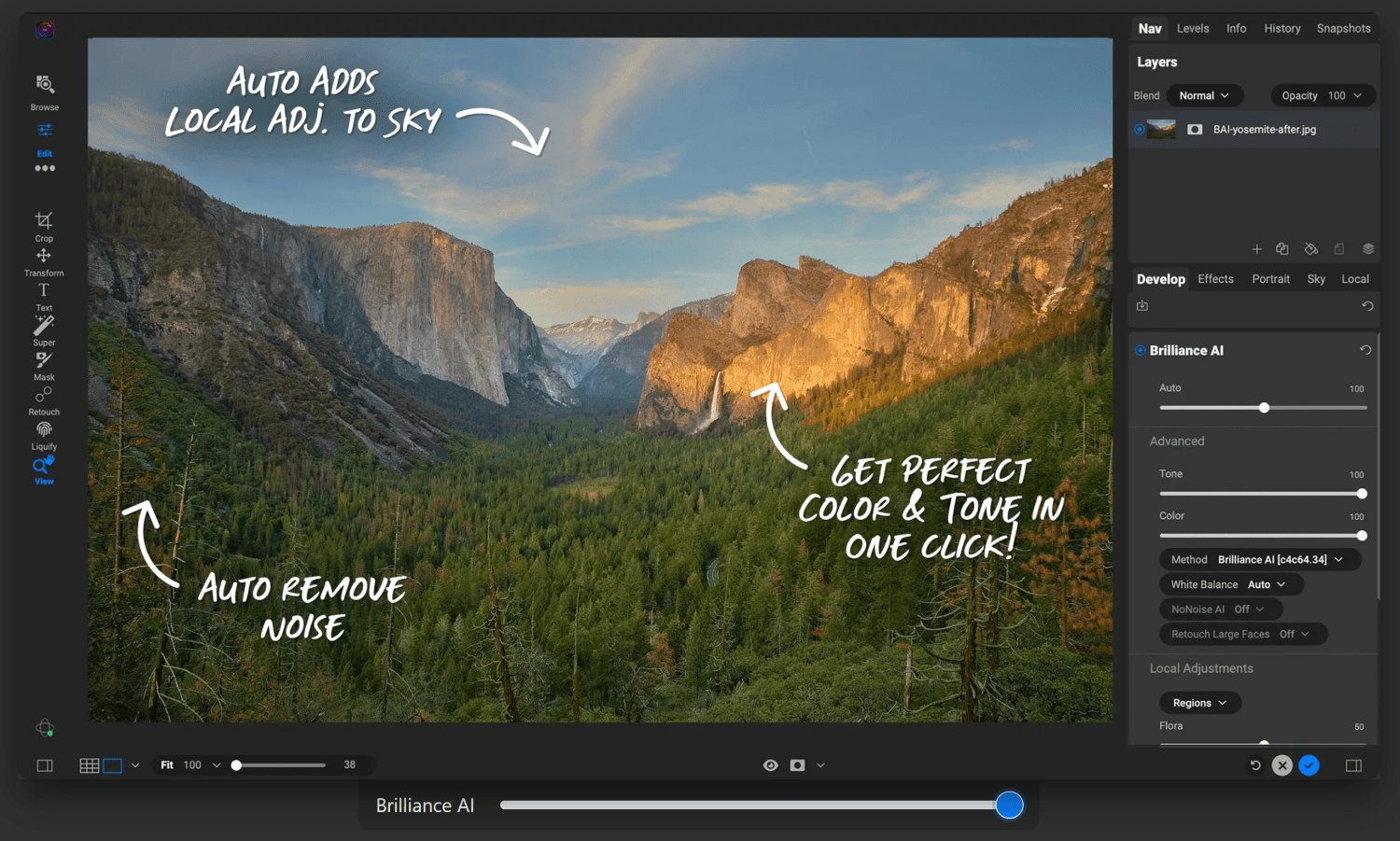This screenshot has height=841, width=1400.
Task: Switch to the Nav tab
Action: tap(1150, 29)
